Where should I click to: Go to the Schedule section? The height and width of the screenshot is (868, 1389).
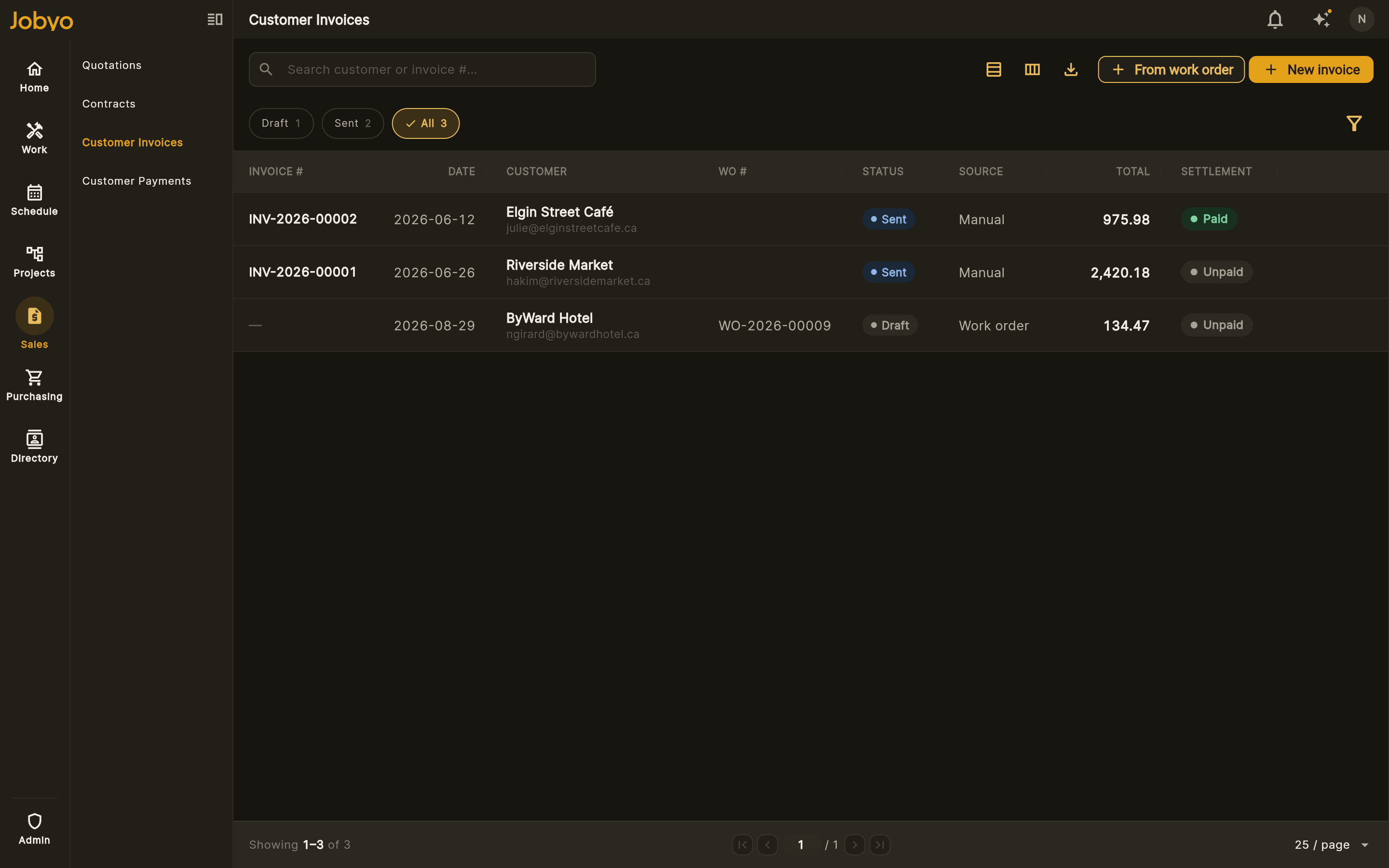point(34,200)
